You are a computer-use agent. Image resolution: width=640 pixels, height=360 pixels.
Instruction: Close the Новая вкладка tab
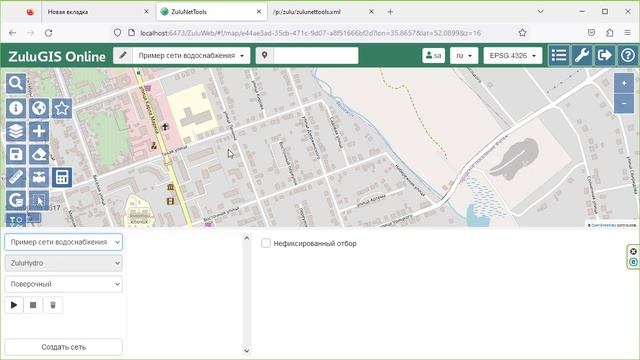click(146, 12)
